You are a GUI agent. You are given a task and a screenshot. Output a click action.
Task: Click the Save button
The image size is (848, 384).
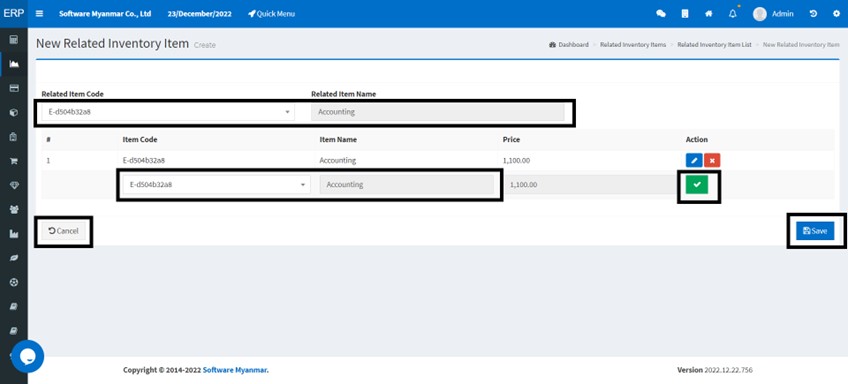815,231
